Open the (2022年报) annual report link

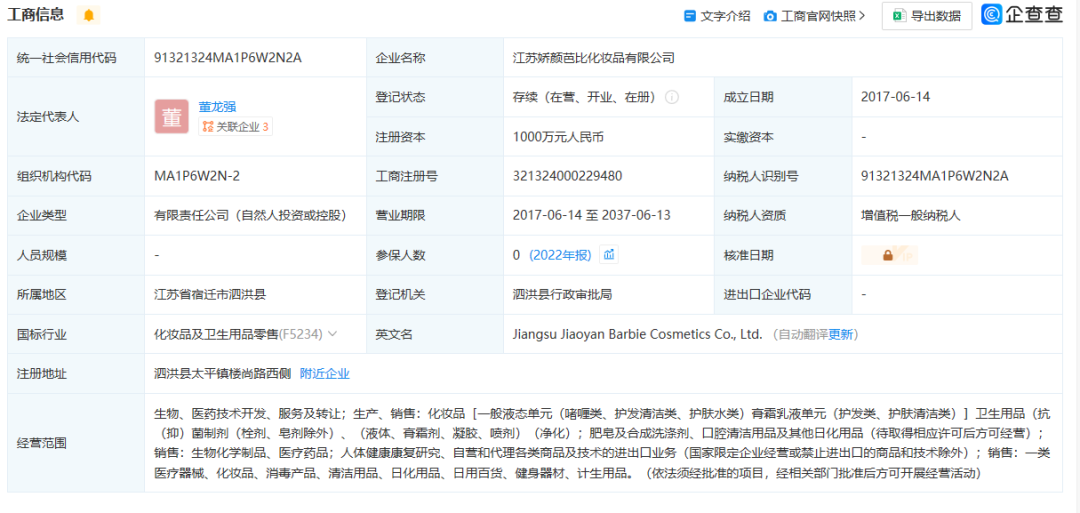click(x=561, y=255)
